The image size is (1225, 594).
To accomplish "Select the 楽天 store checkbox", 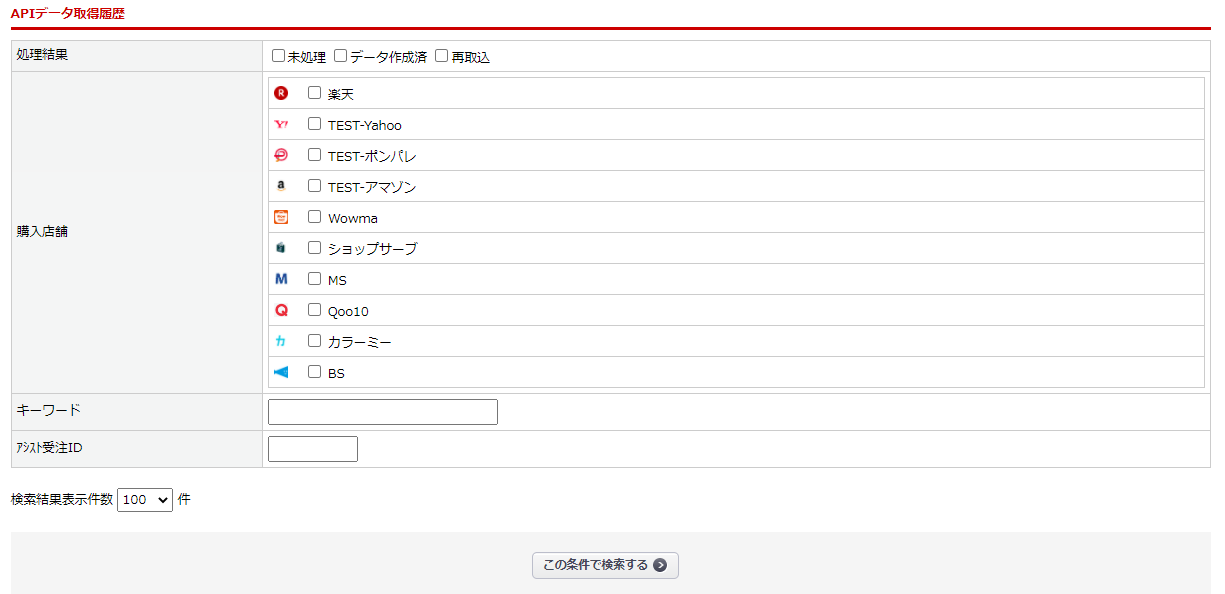I will [315, 93].
